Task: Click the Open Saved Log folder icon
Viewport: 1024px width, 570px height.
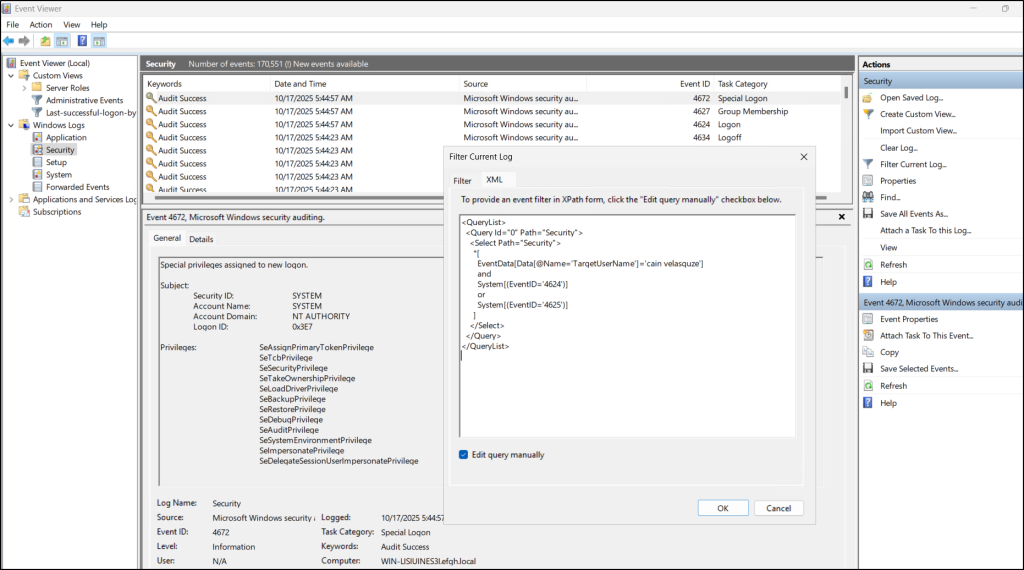Action: pos(868,98)
